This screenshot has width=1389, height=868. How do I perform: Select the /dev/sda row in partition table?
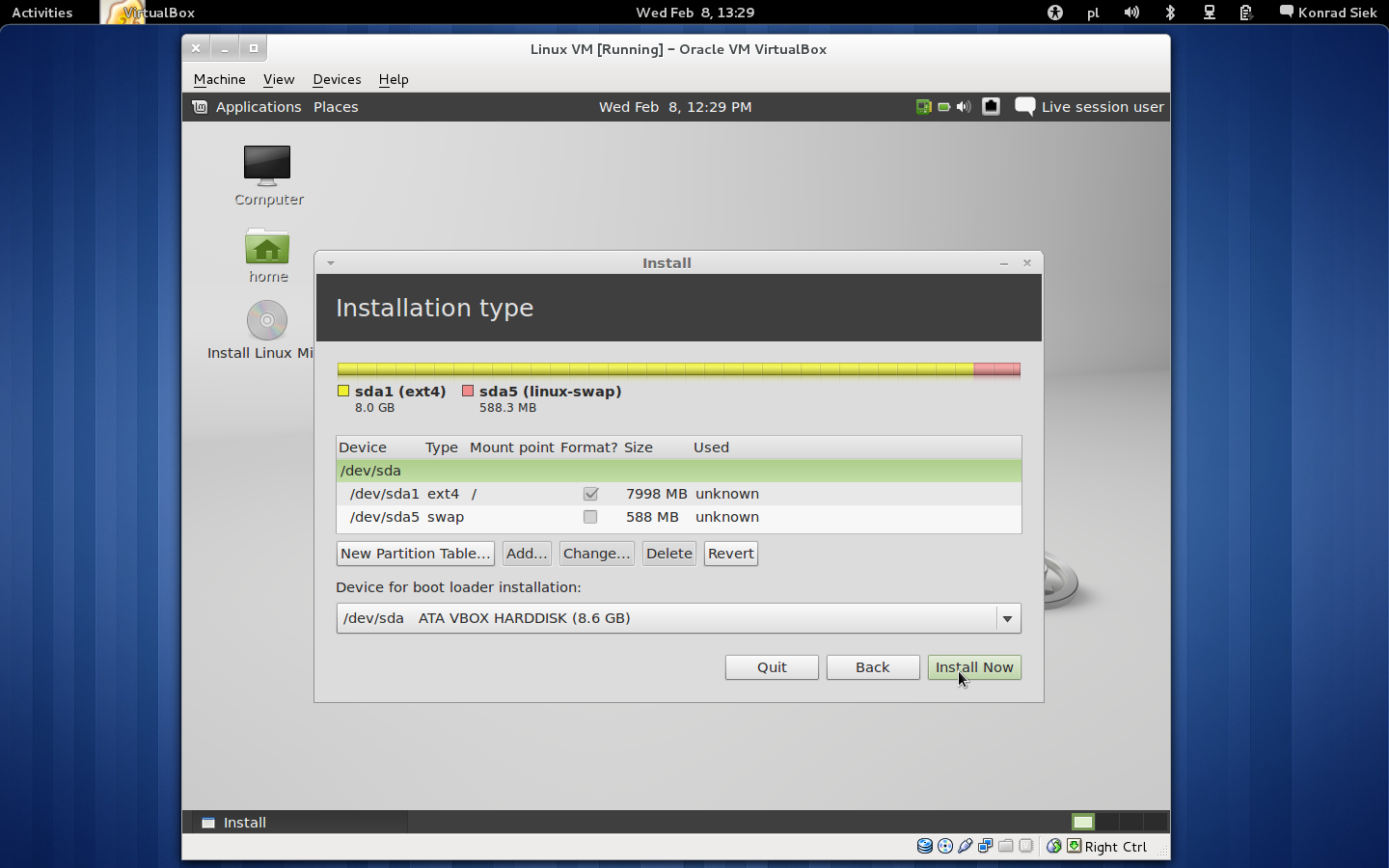679,471
